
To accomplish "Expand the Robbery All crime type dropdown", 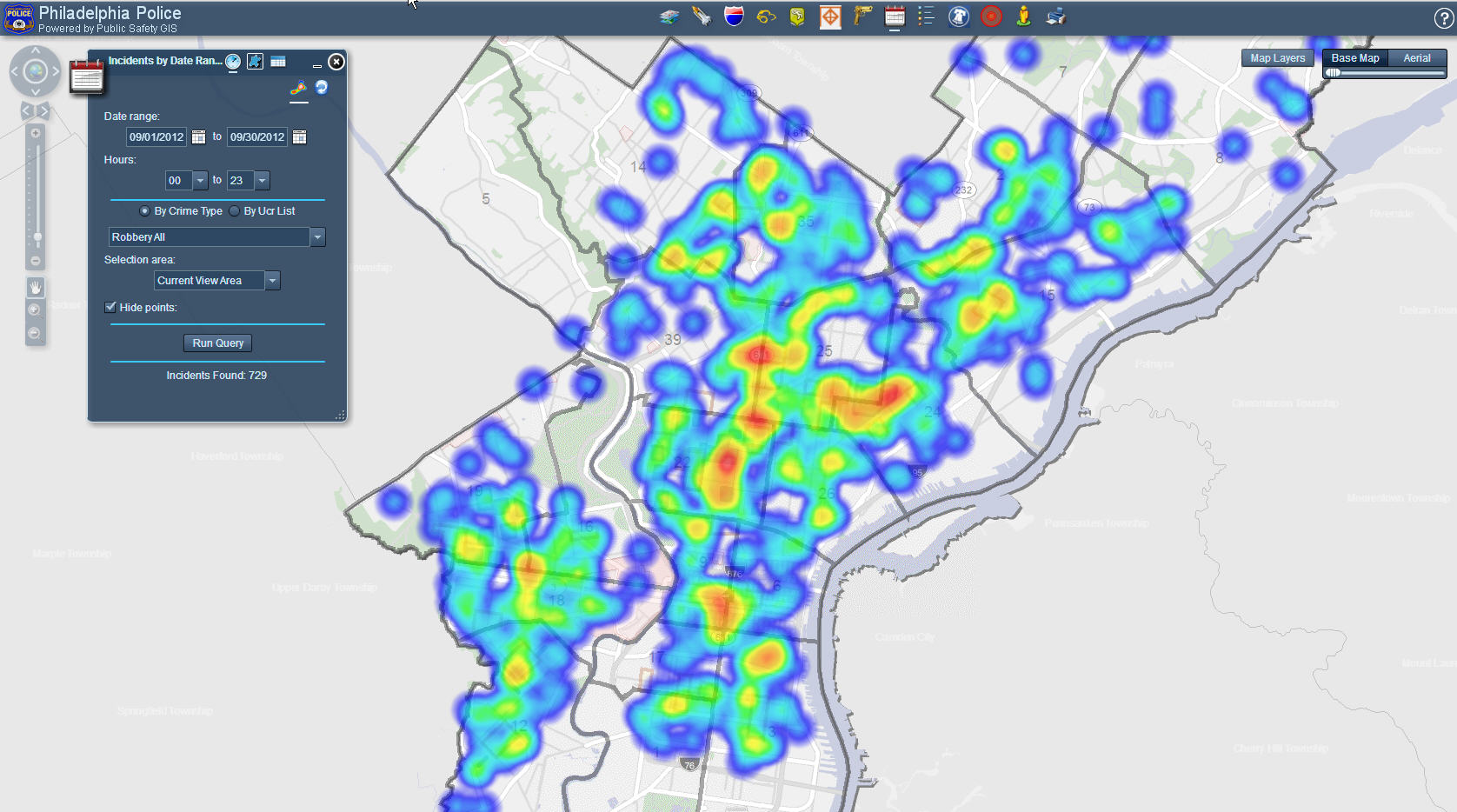I will (x=317, y=237).
